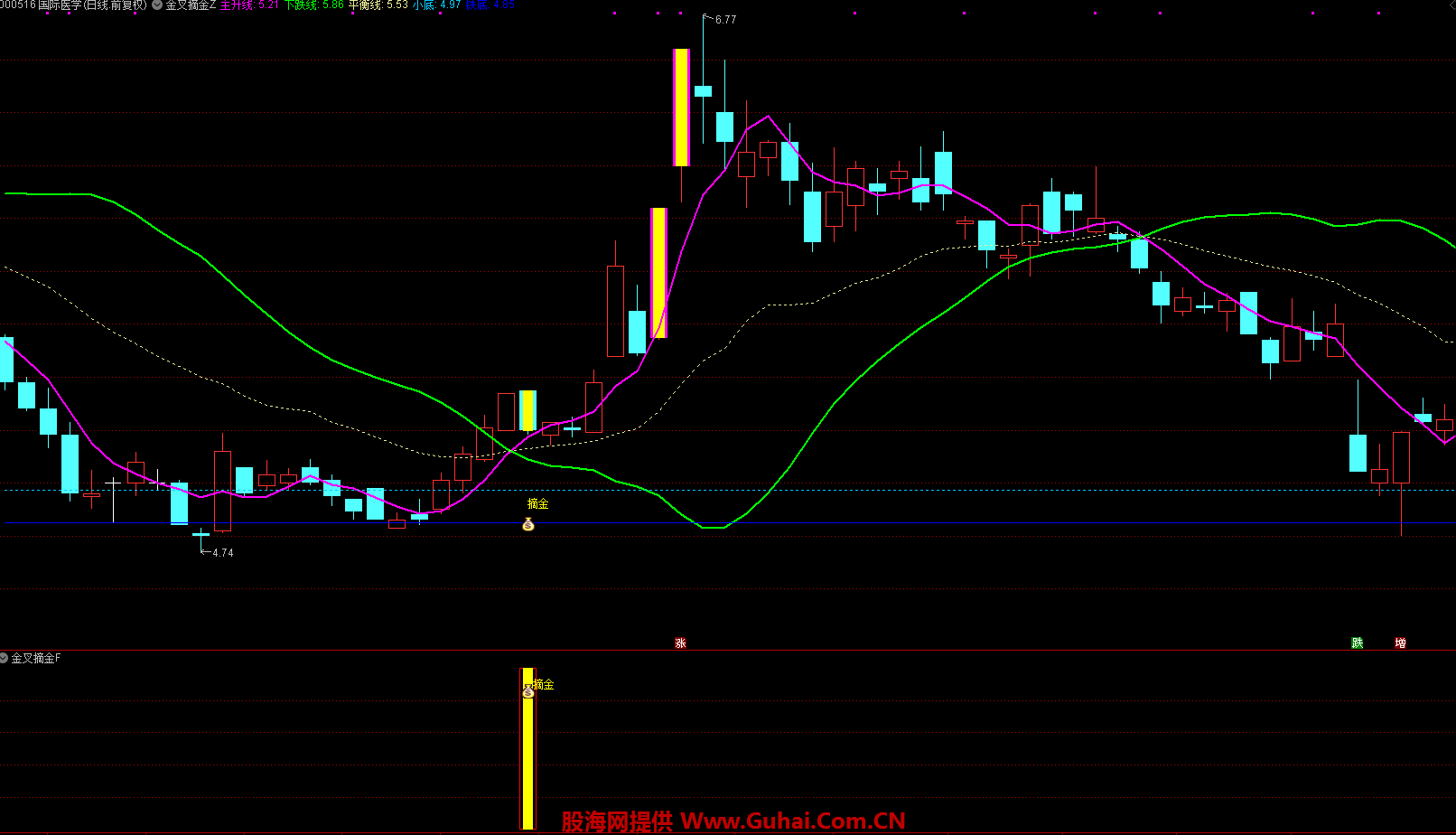This screenshot has height=835, width=1456.
Task: Click the green 跌 event marker
Action: (1357, 643)
